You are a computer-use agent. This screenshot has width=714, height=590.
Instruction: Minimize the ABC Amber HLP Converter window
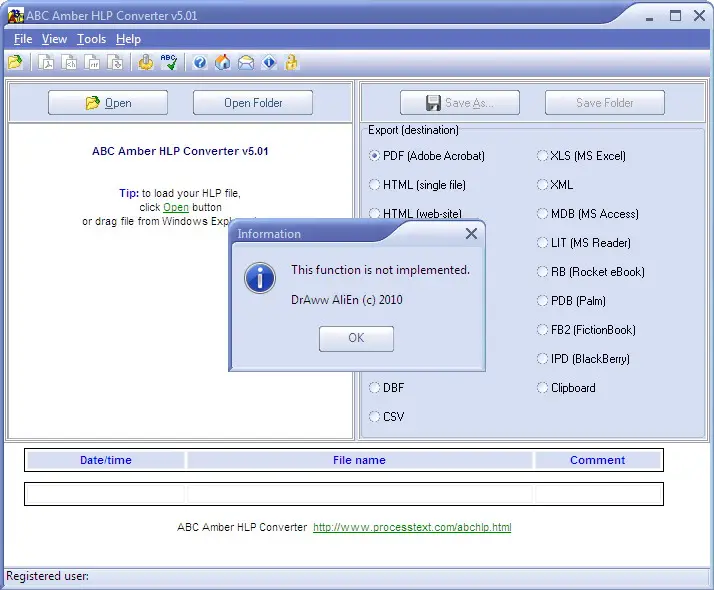[x=649, y=17]
